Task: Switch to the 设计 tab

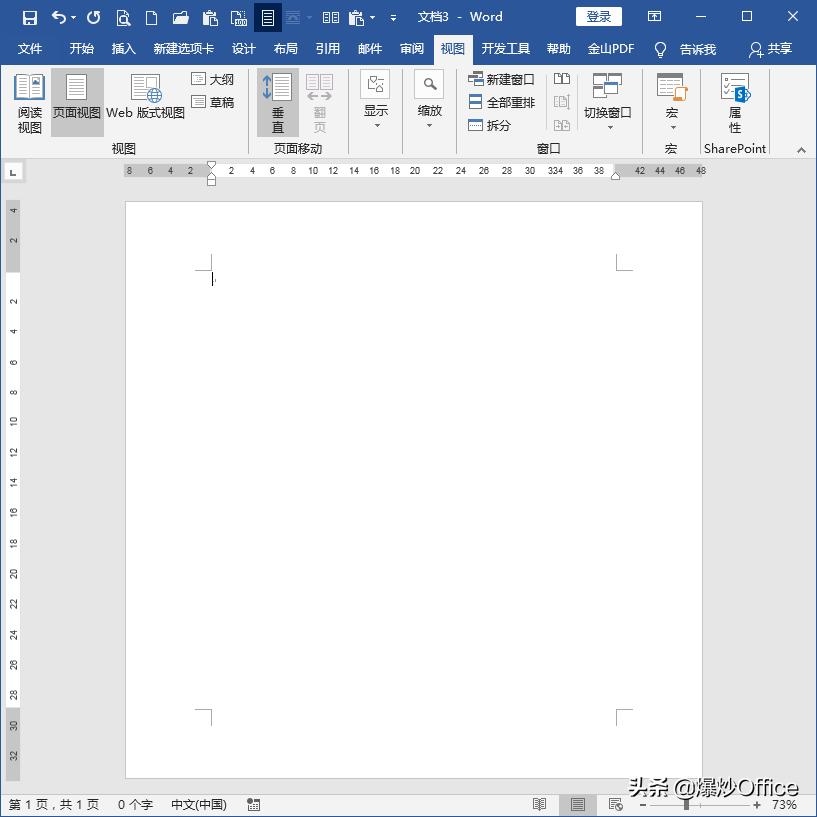Action: coord(244,49)
